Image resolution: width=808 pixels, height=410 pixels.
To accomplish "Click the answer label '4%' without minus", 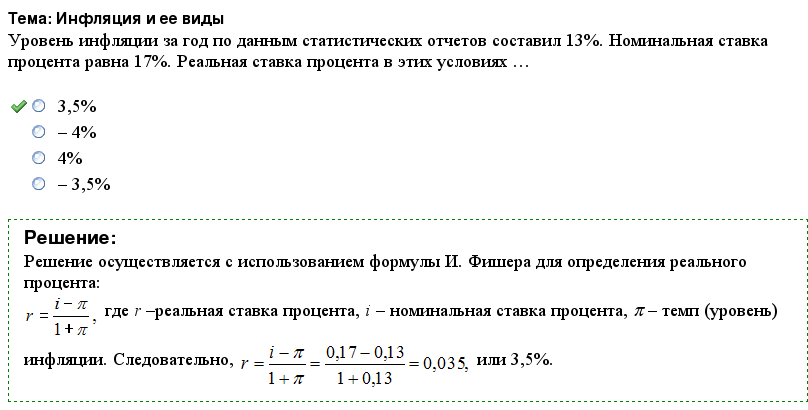I will coord(70,158).
